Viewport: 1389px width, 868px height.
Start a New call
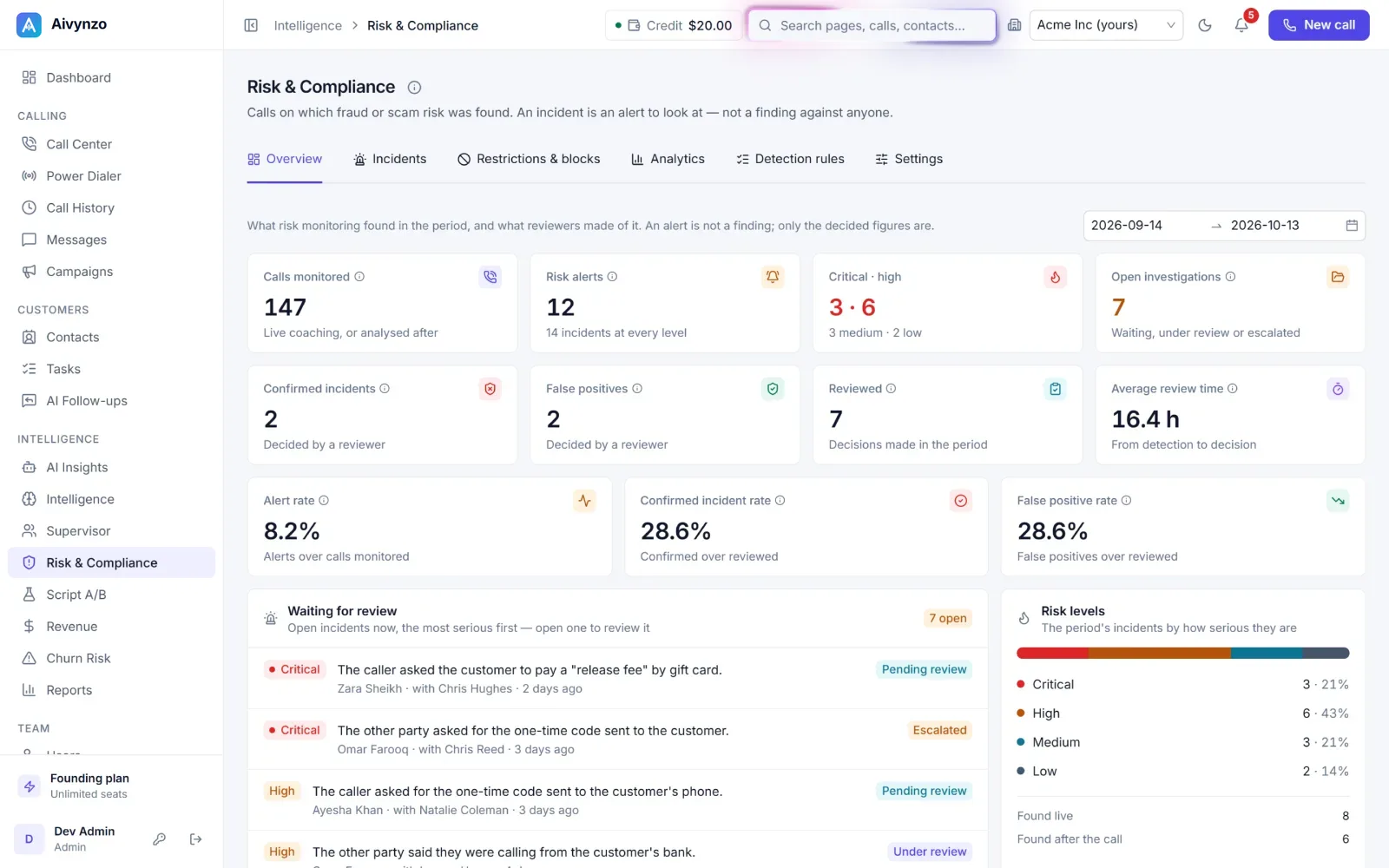click(x=1319, y=25)
